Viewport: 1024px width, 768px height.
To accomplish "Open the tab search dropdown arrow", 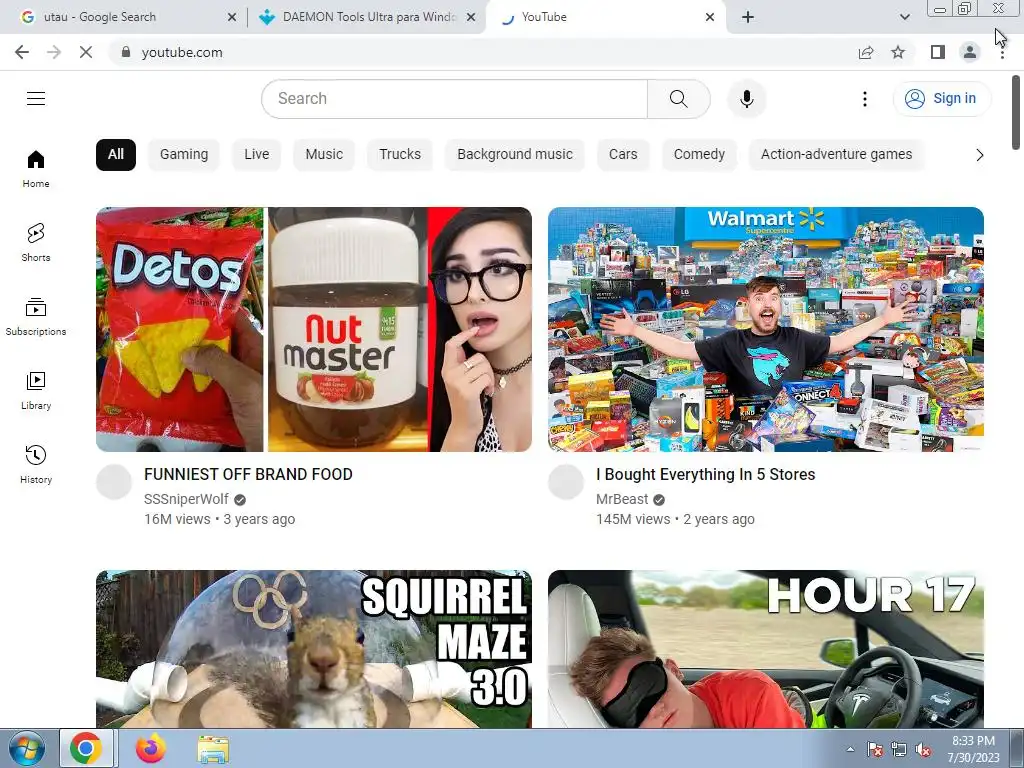I will tap(904, 17).
